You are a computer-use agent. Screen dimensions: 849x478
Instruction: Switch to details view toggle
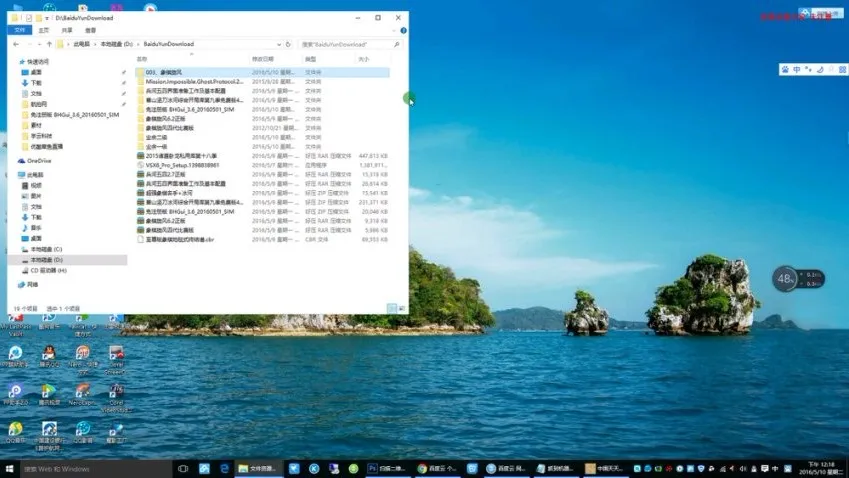[x=391, y=308]
